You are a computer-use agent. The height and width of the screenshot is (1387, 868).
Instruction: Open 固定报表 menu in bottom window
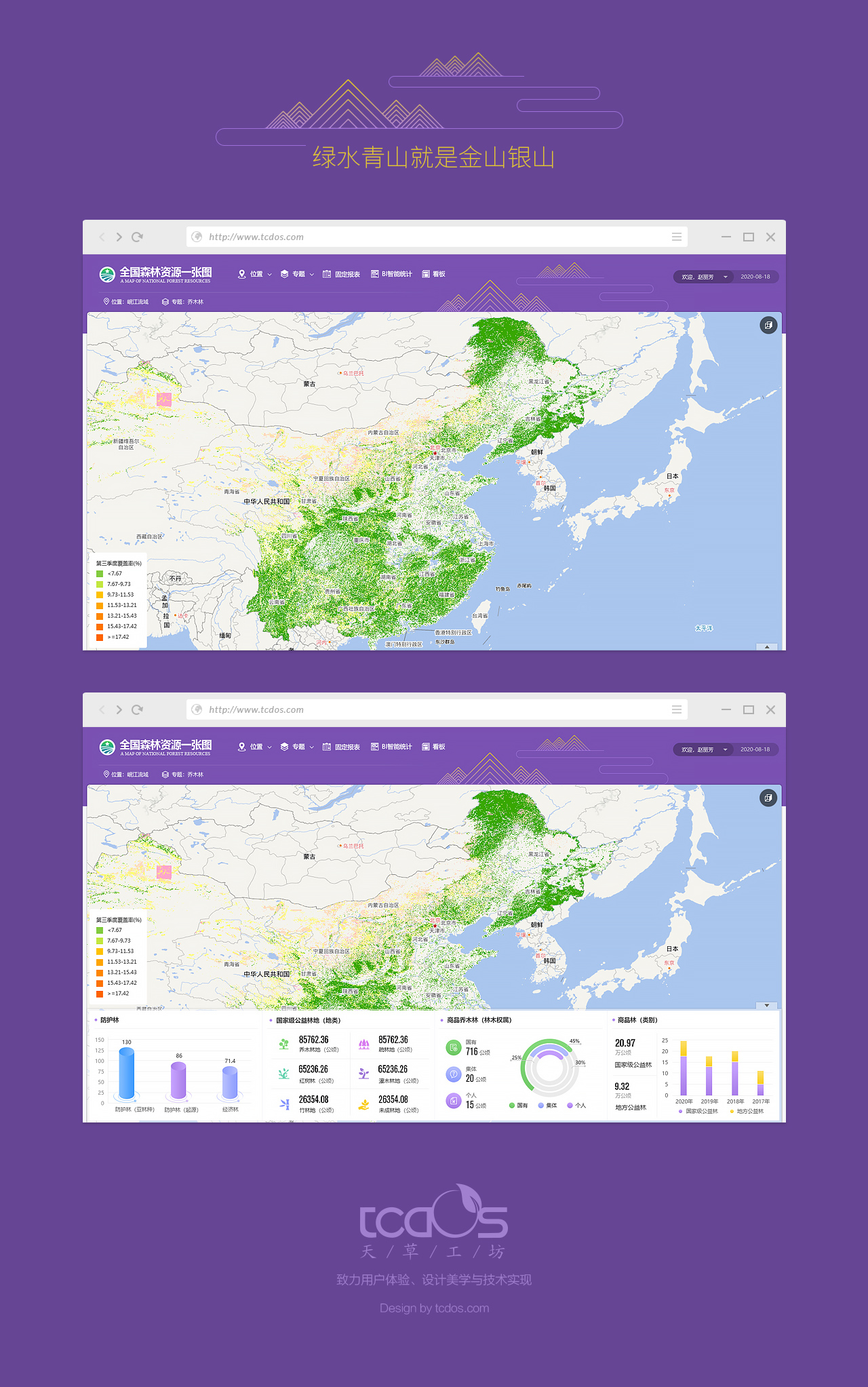[x=341, y=747]
